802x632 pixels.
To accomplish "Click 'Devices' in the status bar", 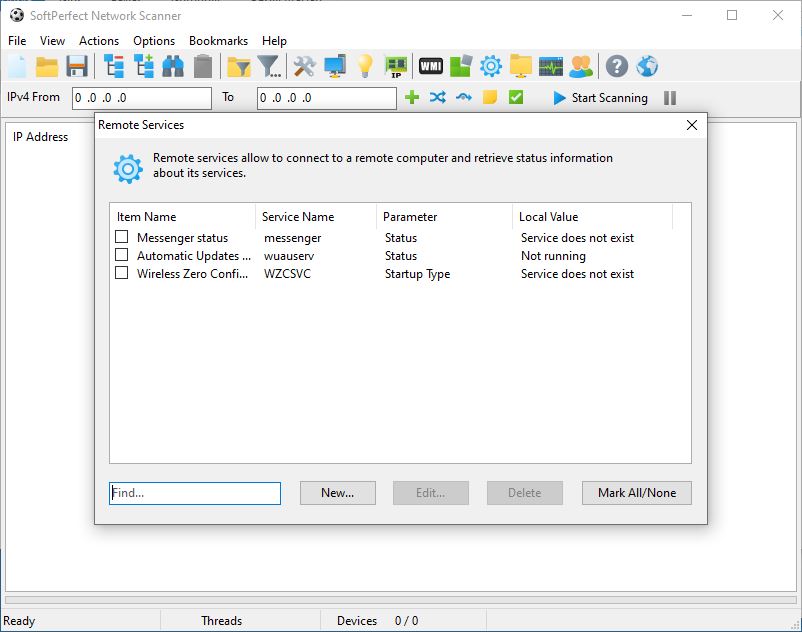I will (x=357, y=621).
